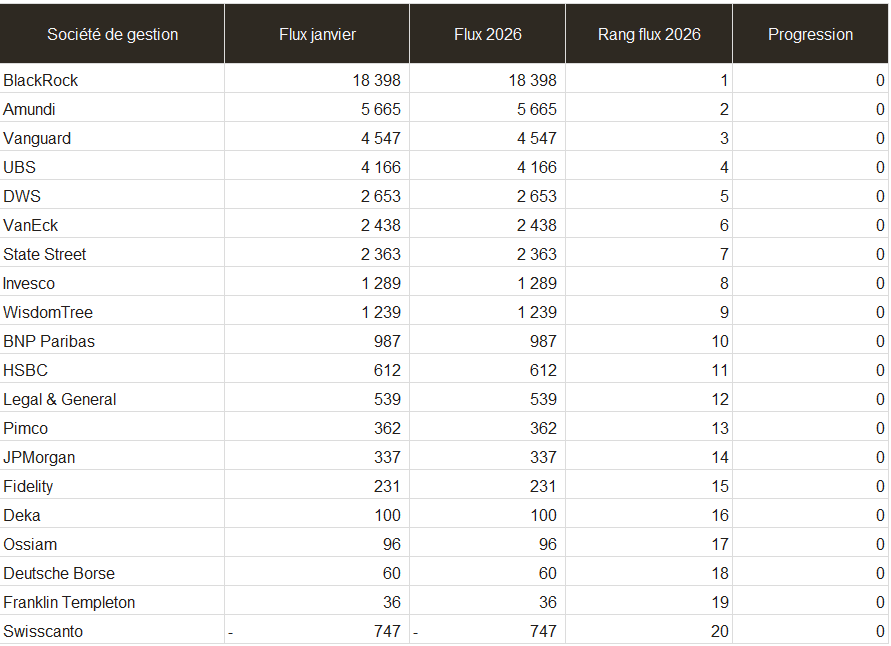Click the VanEck company name
891x646 pixels.
(31, 225)
